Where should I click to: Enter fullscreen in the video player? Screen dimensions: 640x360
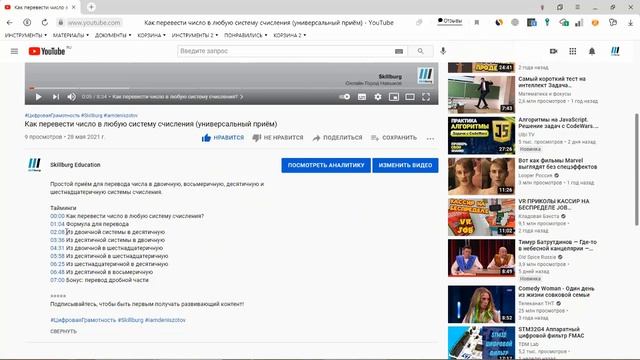(x=426, y=97)
